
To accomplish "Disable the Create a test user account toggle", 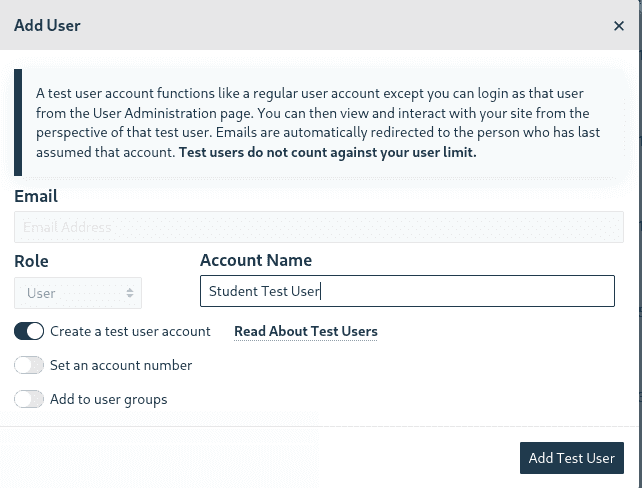I will (x=29, y=331).
